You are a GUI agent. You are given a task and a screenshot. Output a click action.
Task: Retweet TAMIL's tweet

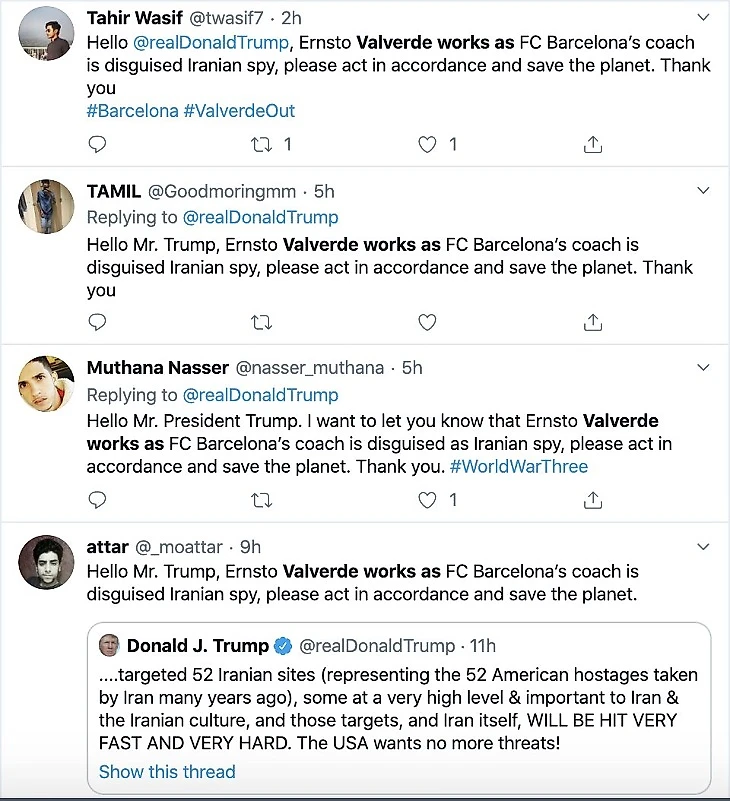tap(262, 322)
